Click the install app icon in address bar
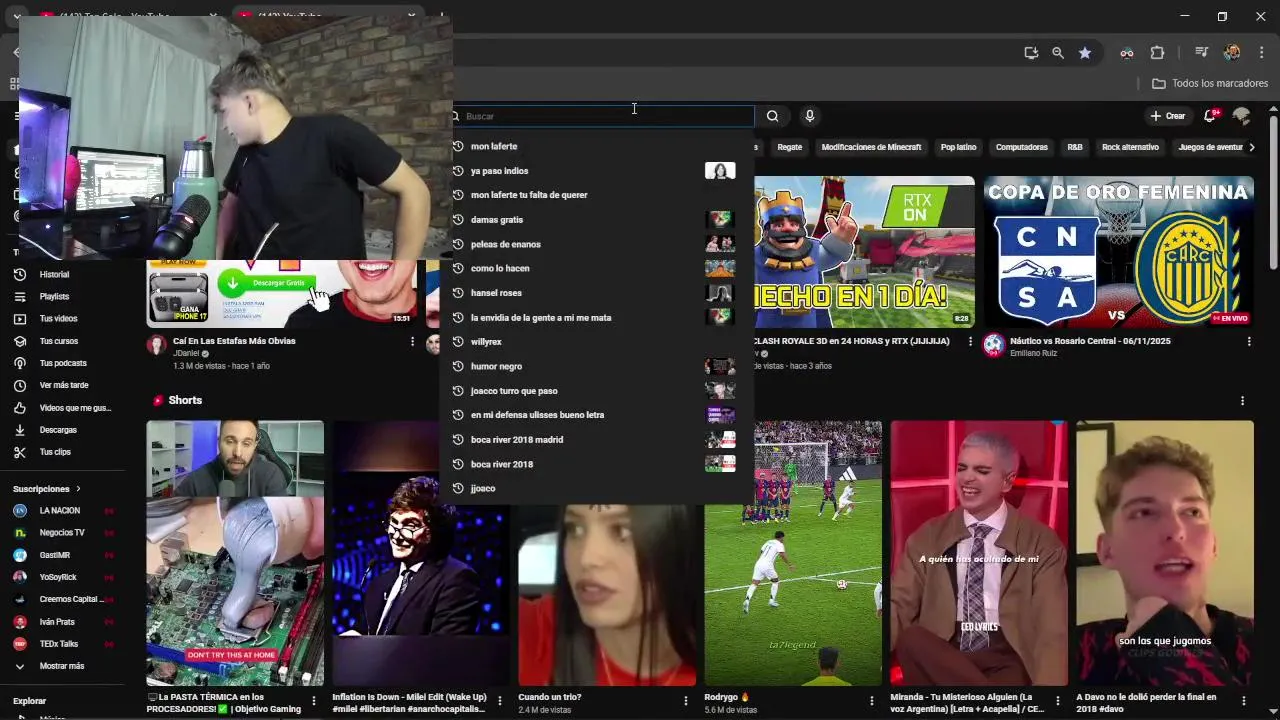Image resolution: width=1280 pixels, height=720 pixels. (x=1031, y=53)
